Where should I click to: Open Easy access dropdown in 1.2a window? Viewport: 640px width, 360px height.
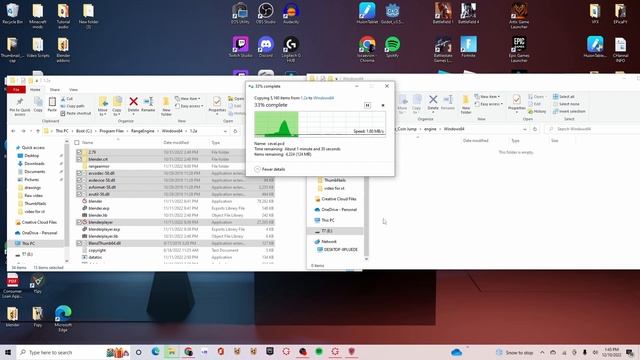pyautogui.click(x=189, y=106)
